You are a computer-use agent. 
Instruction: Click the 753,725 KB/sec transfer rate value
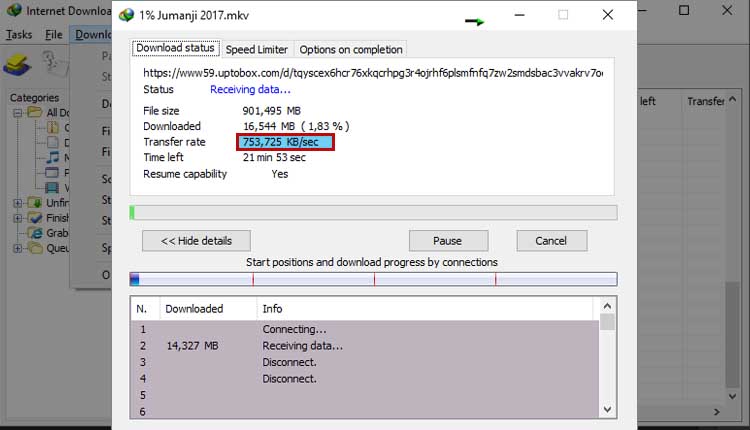pyautogui.click(x=281, y=142)
